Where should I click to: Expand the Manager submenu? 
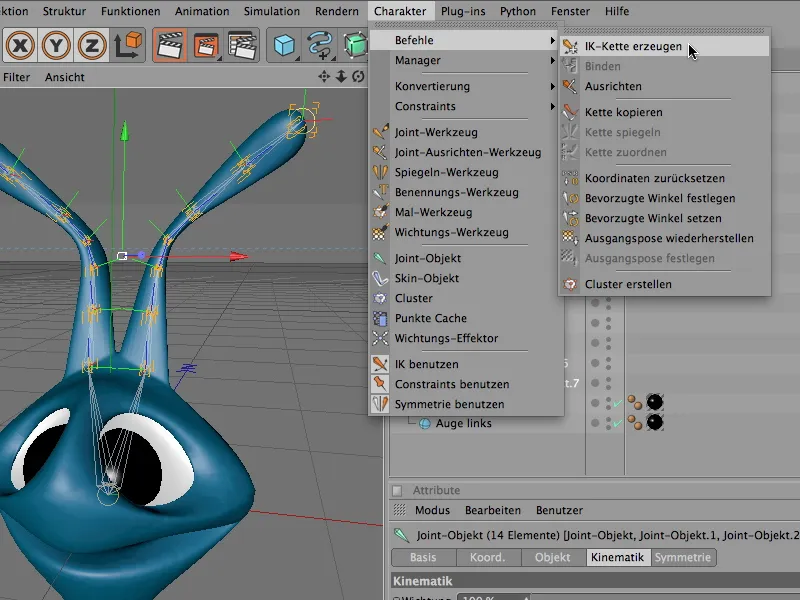(466, 60)
